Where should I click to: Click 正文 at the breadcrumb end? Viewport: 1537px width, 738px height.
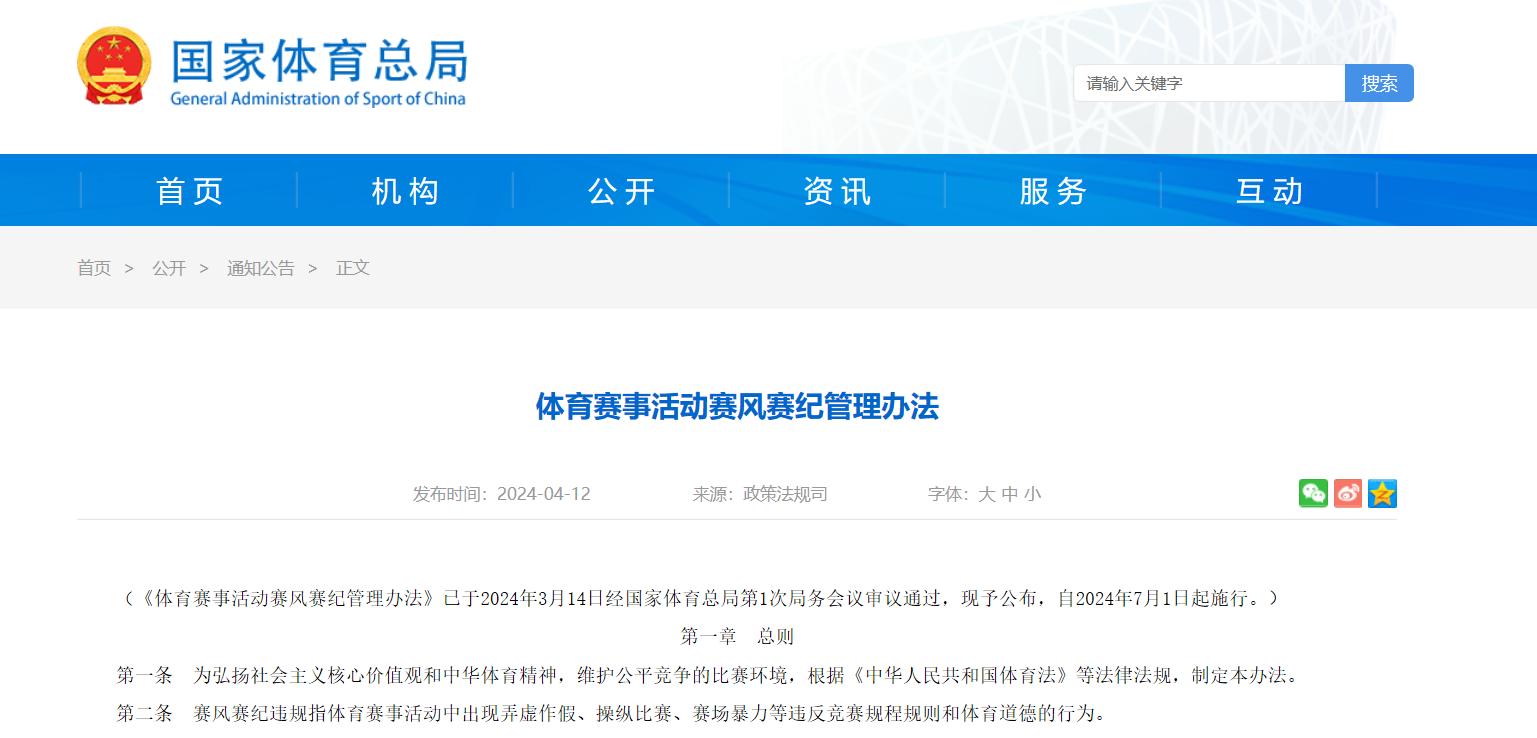[x=353, y=268]
